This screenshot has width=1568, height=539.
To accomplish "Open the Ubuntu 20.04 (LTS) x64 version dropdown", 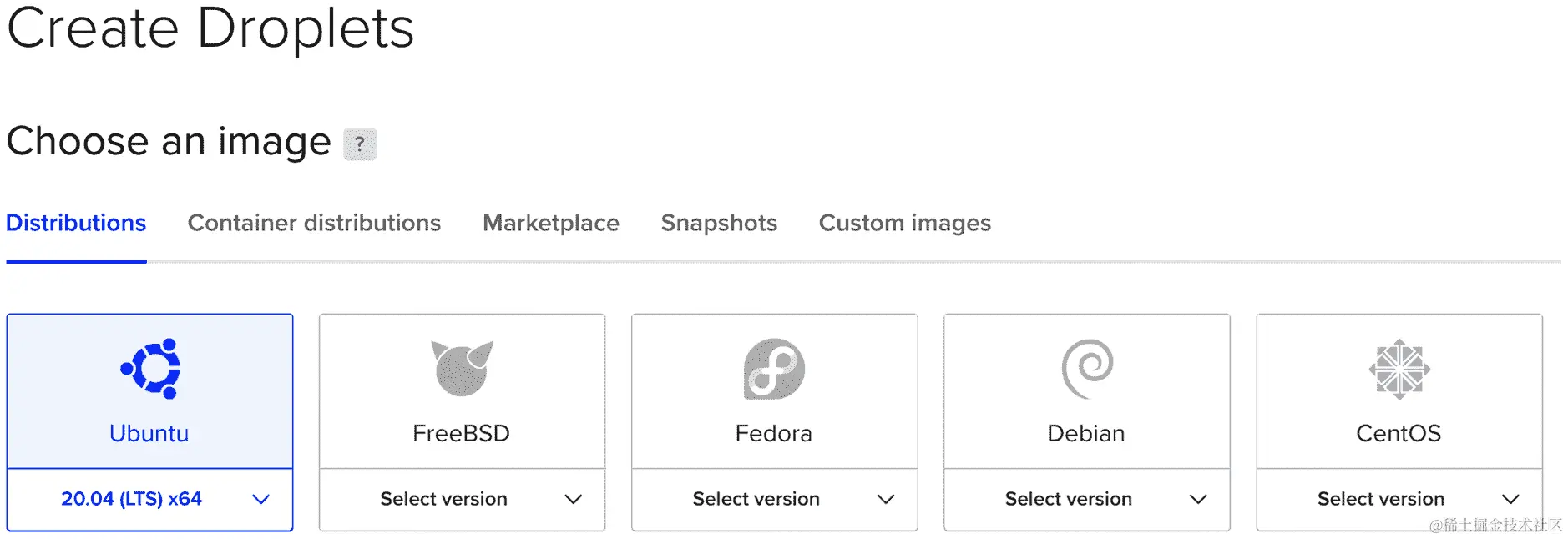I will click(150, 499).
